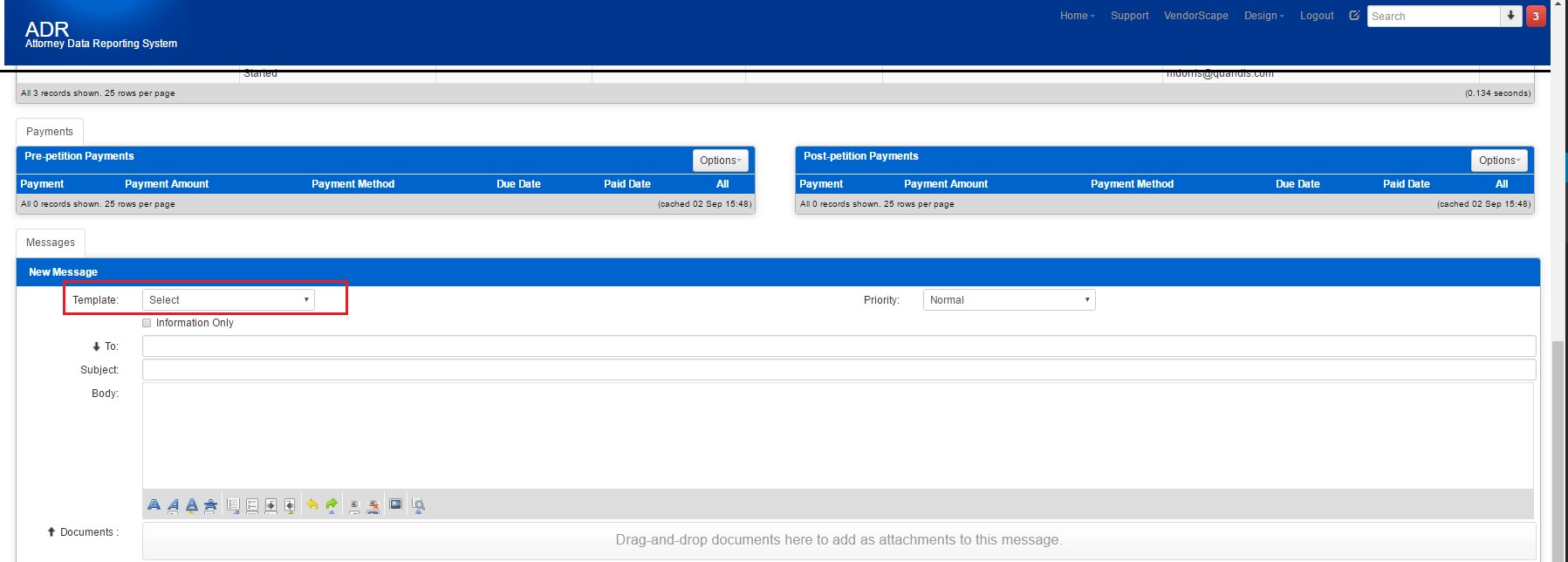This screenshot has height=562, width=1568.
Task: Click the down arrow beside Search box
Action: point(1511,16)
